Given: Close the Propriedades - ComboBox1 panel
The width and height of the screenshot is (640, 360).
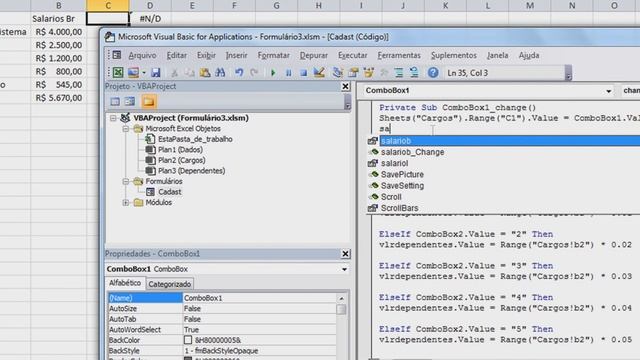Looking at the screenshot, I should click(x=345, y=254).
